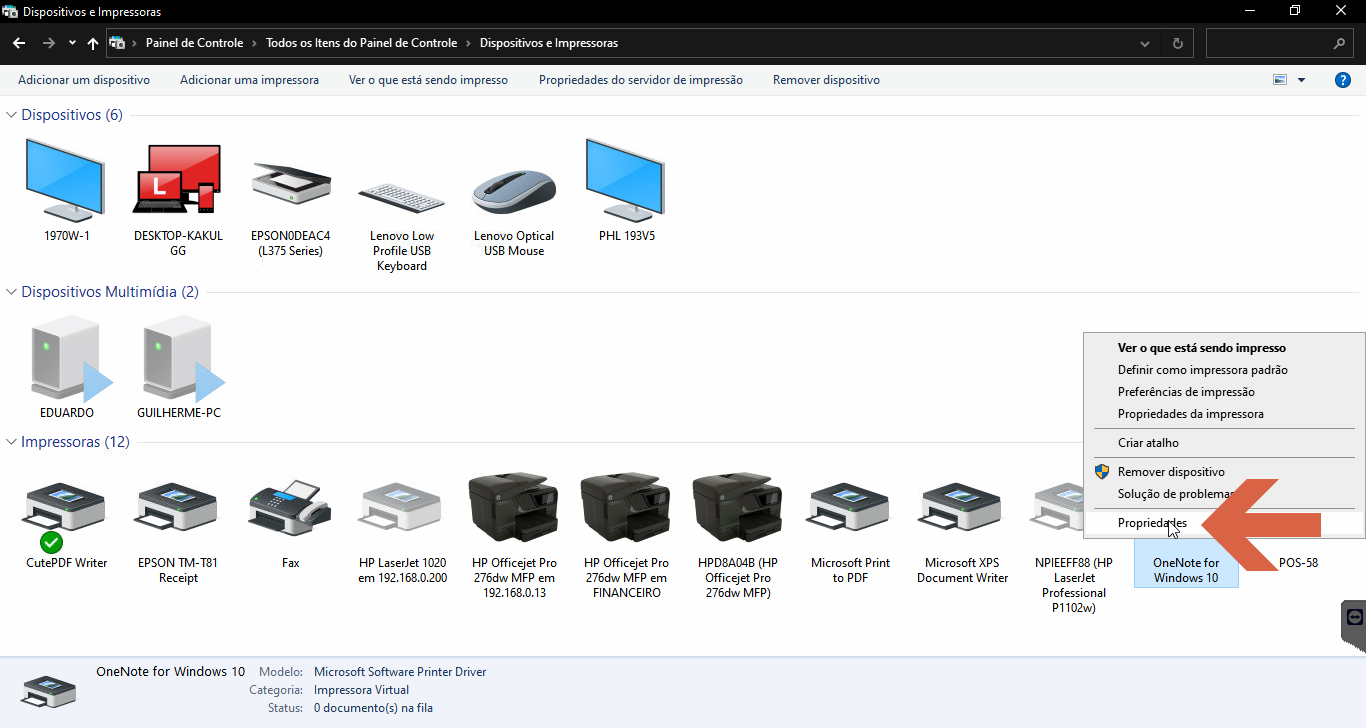Choose Preferências de impressão
Viewport: 1366px width, 728px height.
1224,392
